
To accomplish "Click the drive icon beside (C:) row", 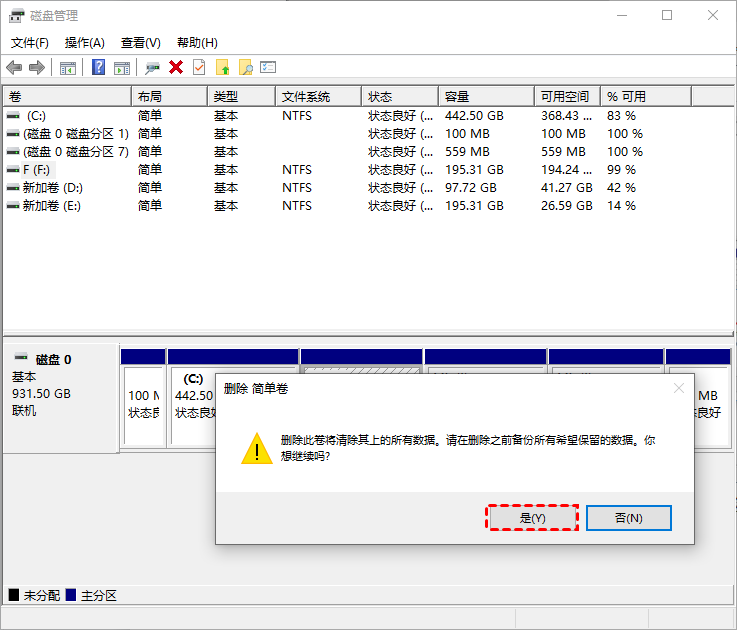I will (x=13, y=115).
